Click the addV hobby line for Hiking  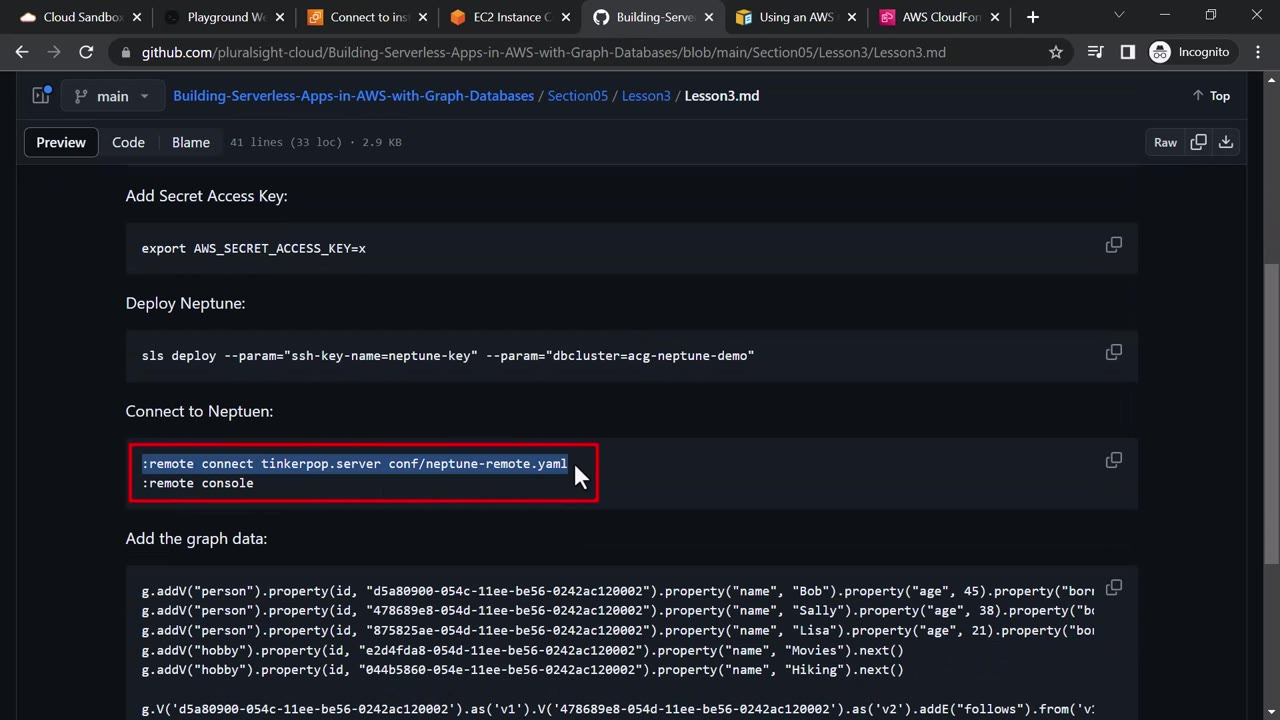click(x=523, y=670)
